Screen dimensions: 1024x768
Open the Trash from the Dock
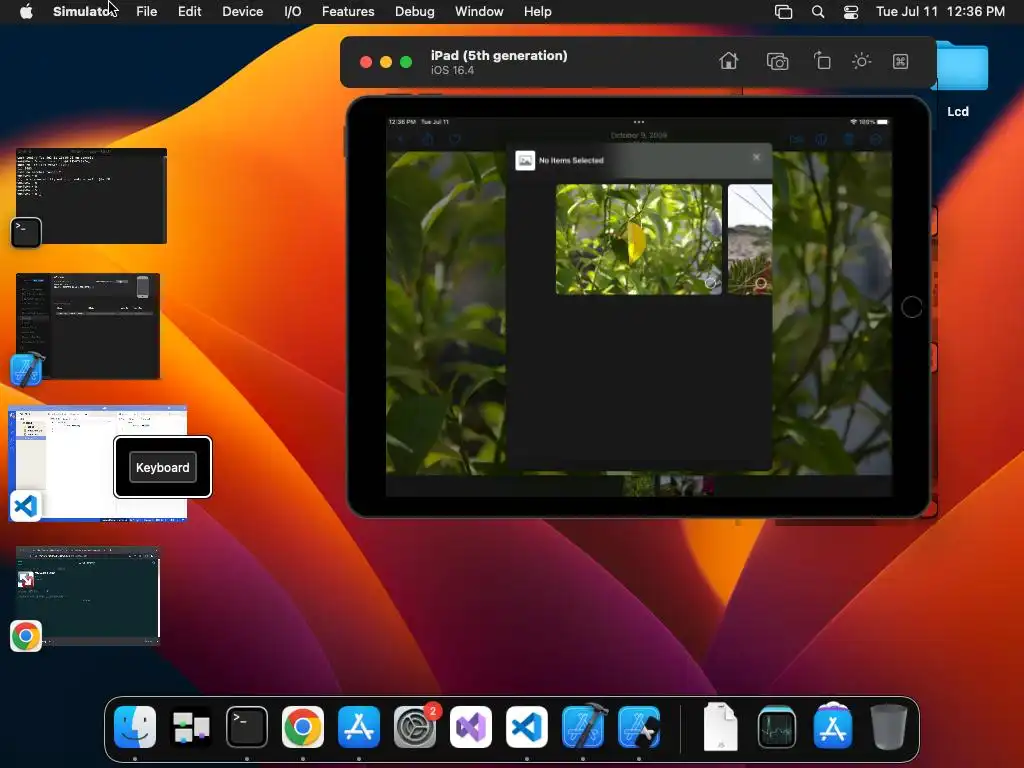click(889, 727)
